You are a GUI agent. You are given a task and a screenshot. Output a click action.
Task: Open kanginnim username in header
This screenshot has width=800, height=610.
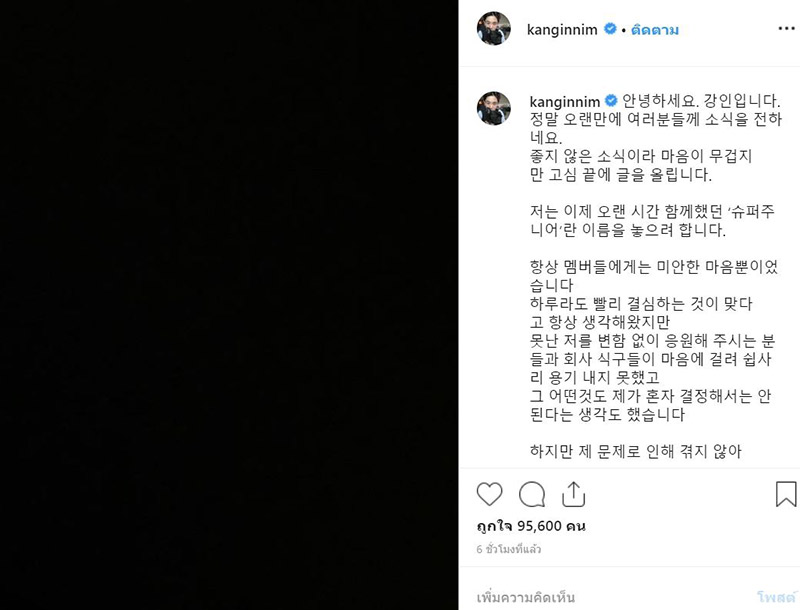point(562,30)
